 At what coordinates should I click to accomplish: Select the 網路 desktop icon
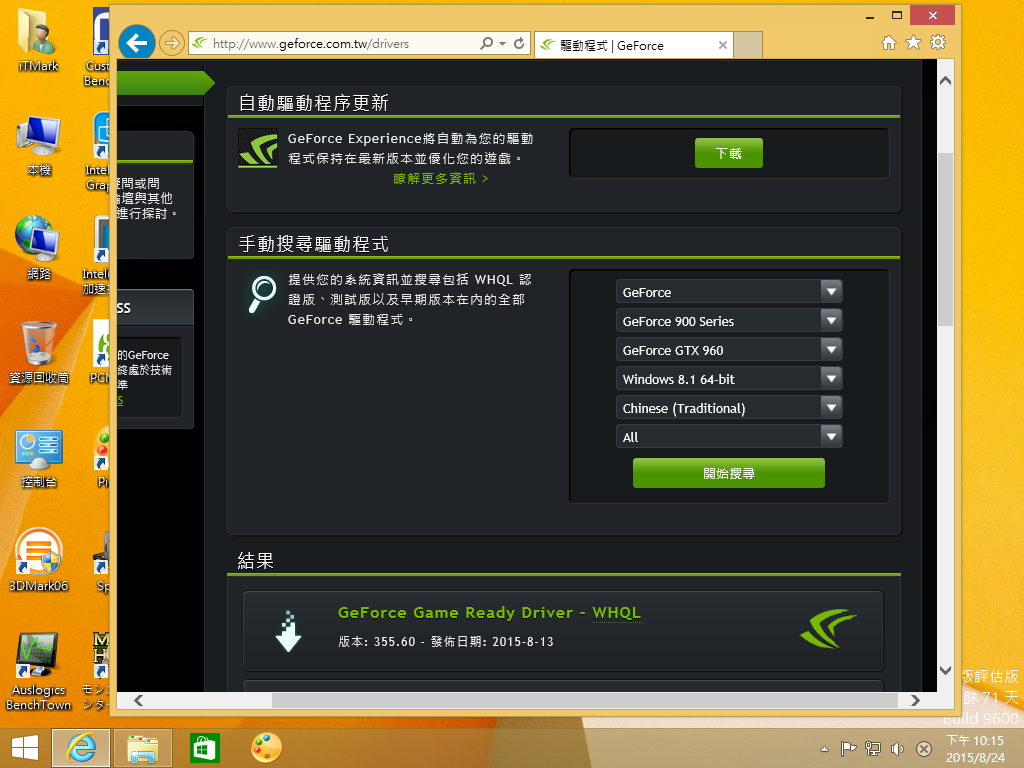point(38,249)
